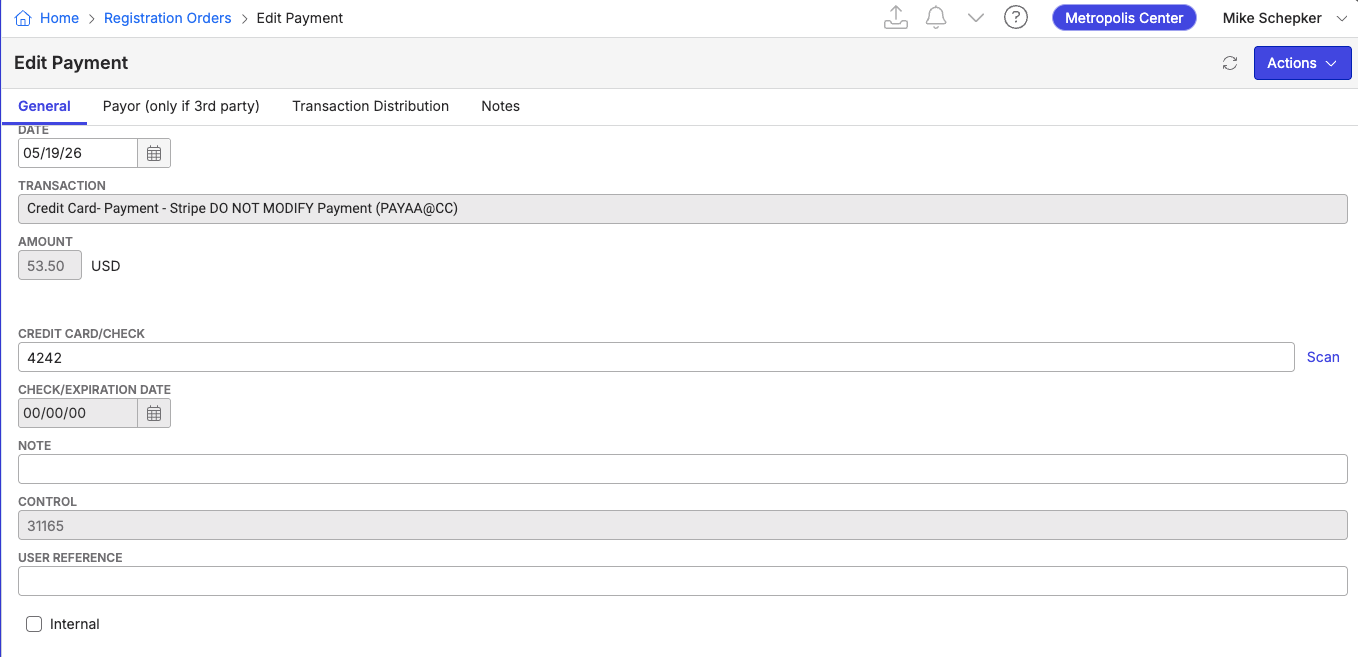Viewport: 1358px width, 657px height.
Task: Open the Actions dropdown button
Action: pos(1302,63)
